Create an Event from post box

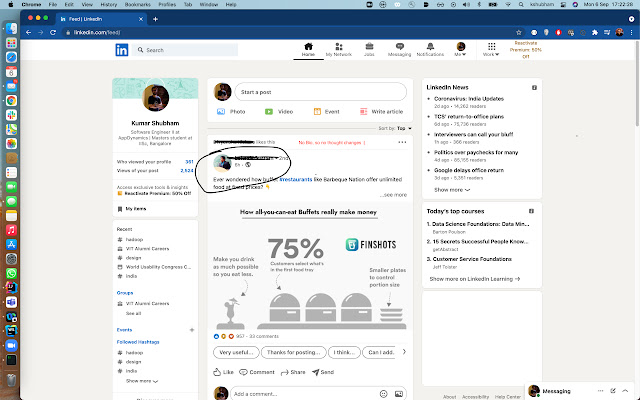click(x=327, y=111)
